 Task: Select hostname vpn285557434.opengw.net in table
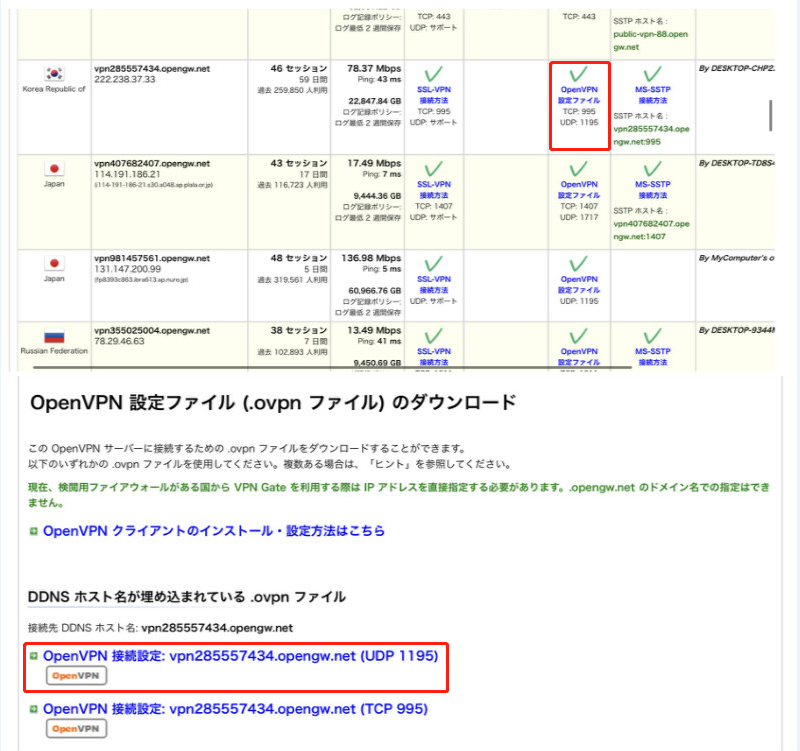point(152,68)
